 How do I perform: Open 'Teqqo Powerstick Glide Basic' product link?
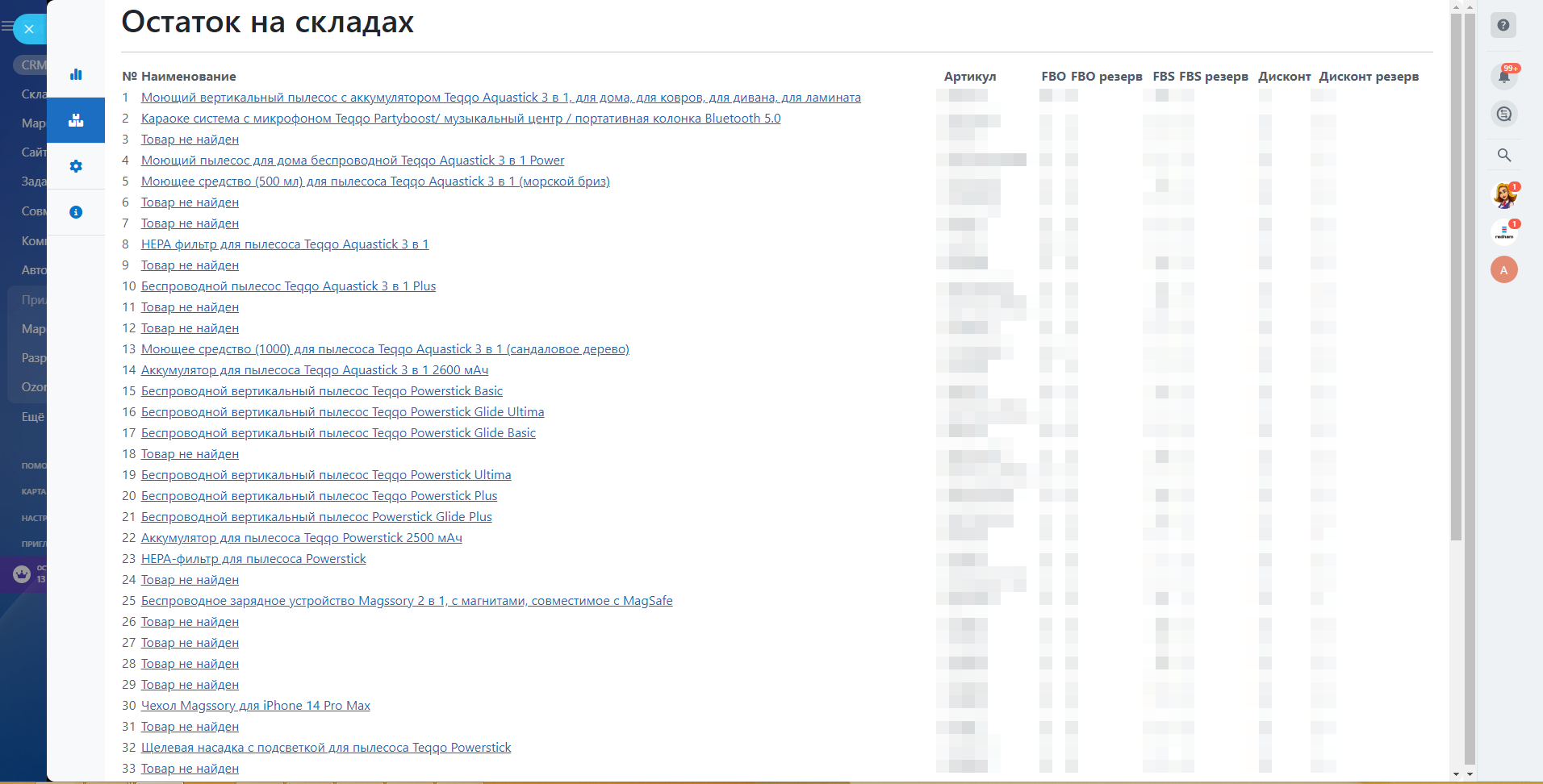[x=338, y=433]
